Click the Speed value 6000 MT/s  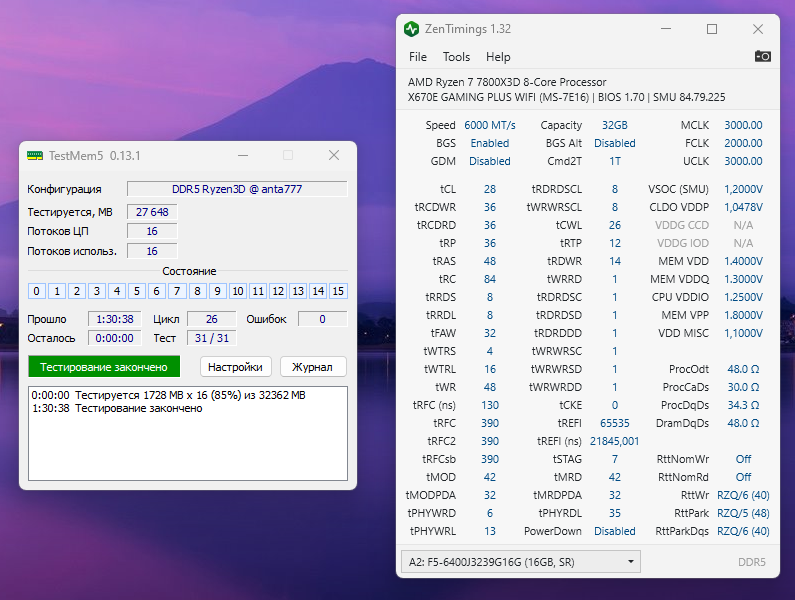[x=490, y=125]
